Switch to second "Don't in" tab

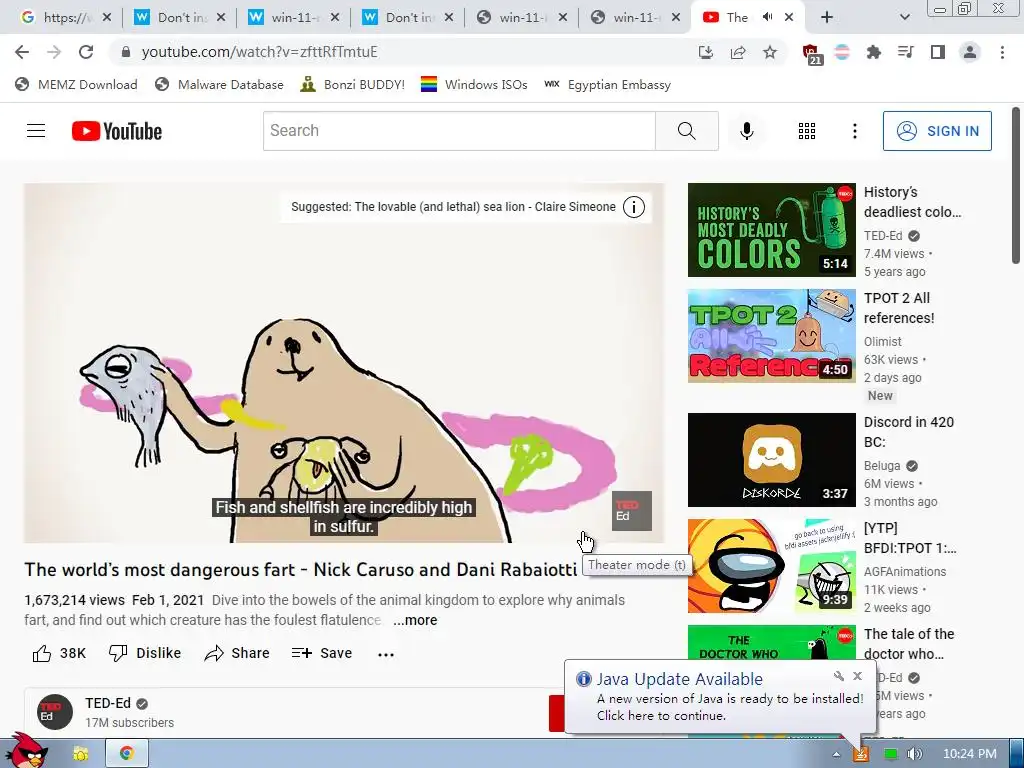407,18
